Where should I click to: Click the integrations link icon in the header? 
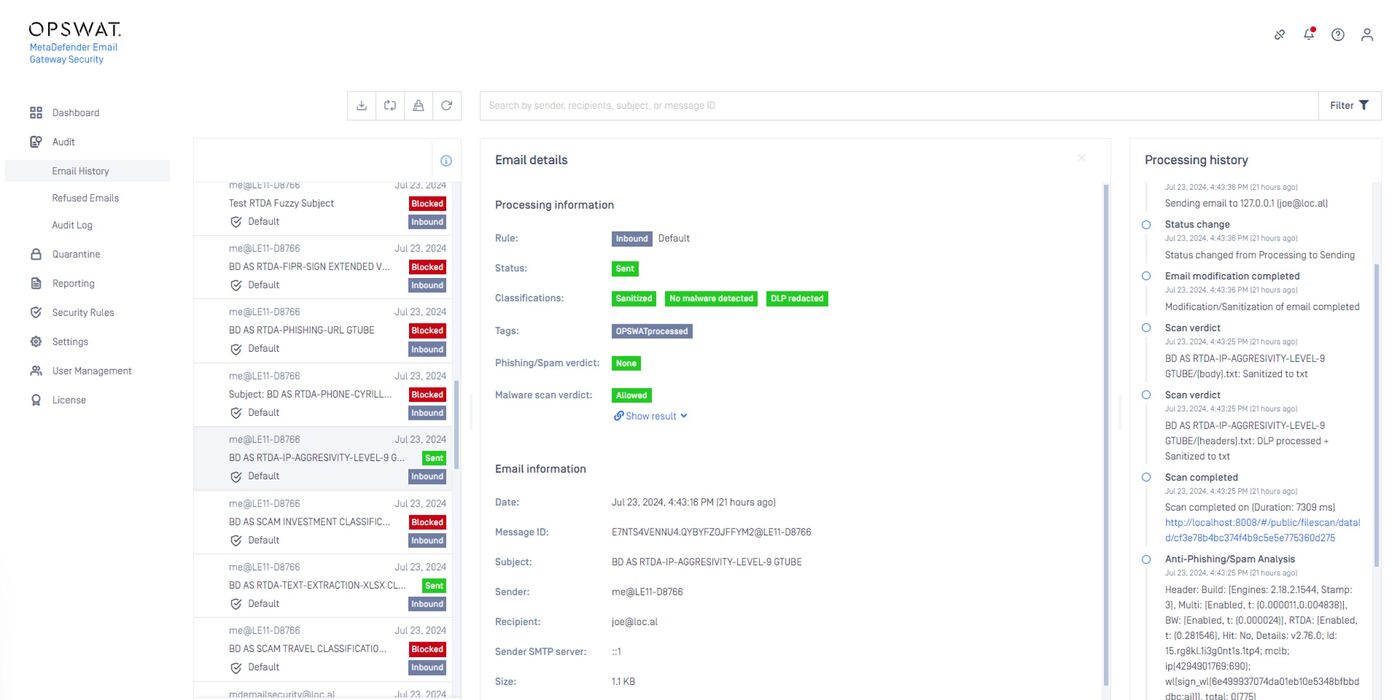[1279, 34]
